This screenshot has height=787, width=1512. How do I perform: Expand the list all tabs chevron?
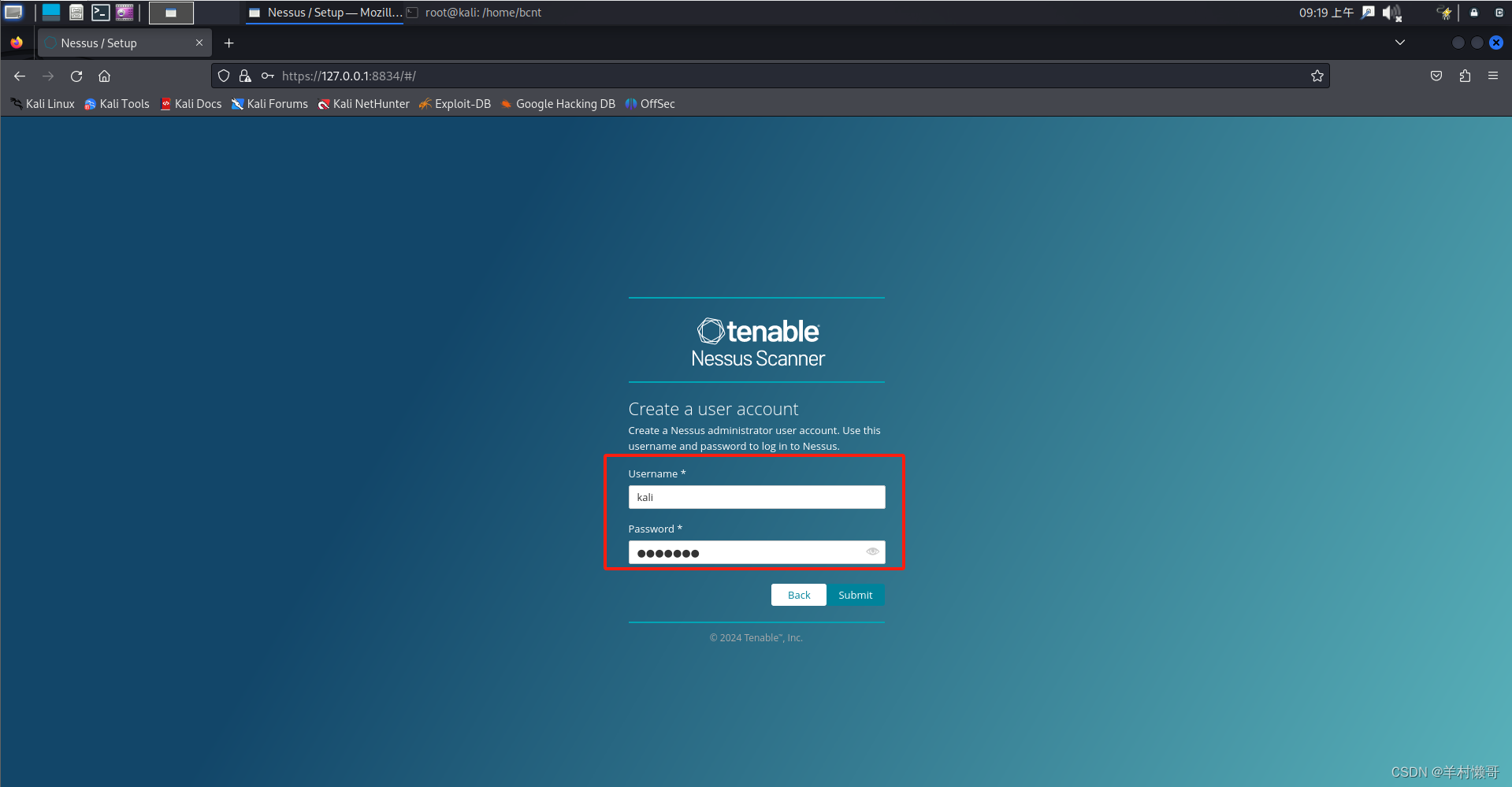click(x=1400, y=43)
